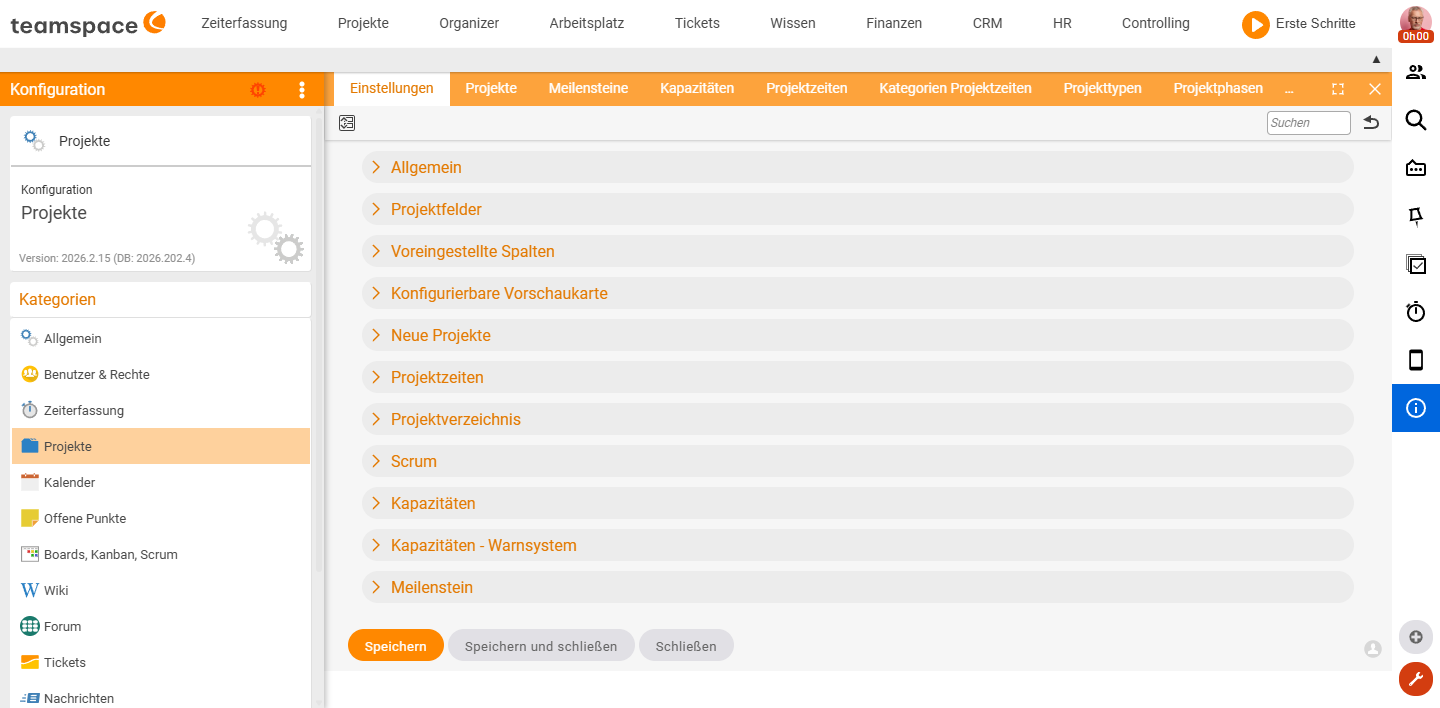The height and width of the screenshot is (708, 1440).
Task: Show more tabs via the ellipsis
Action: coord(1289,89)
